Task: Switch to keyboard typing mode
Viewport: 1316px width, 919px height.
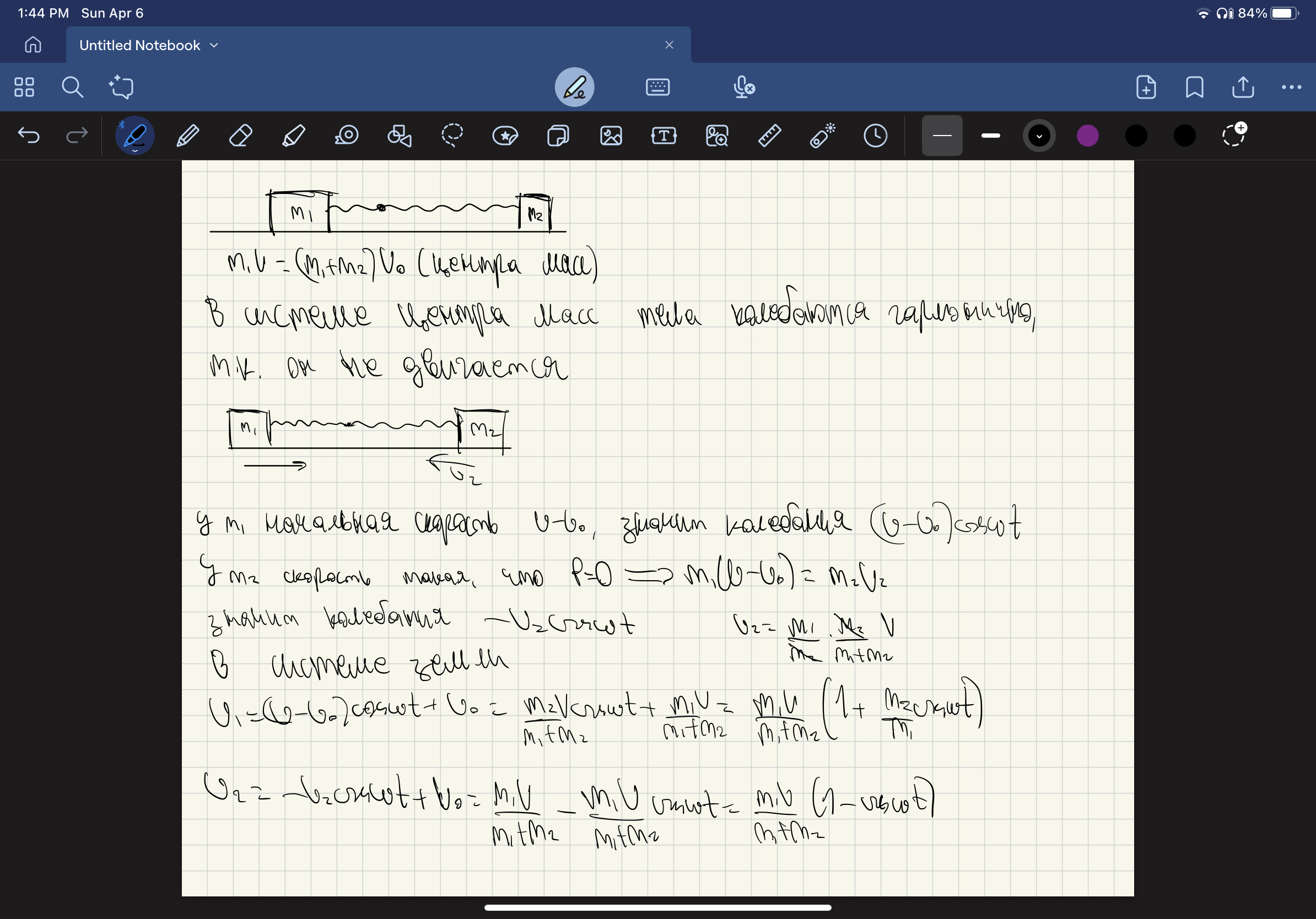Action: point(657,87)
